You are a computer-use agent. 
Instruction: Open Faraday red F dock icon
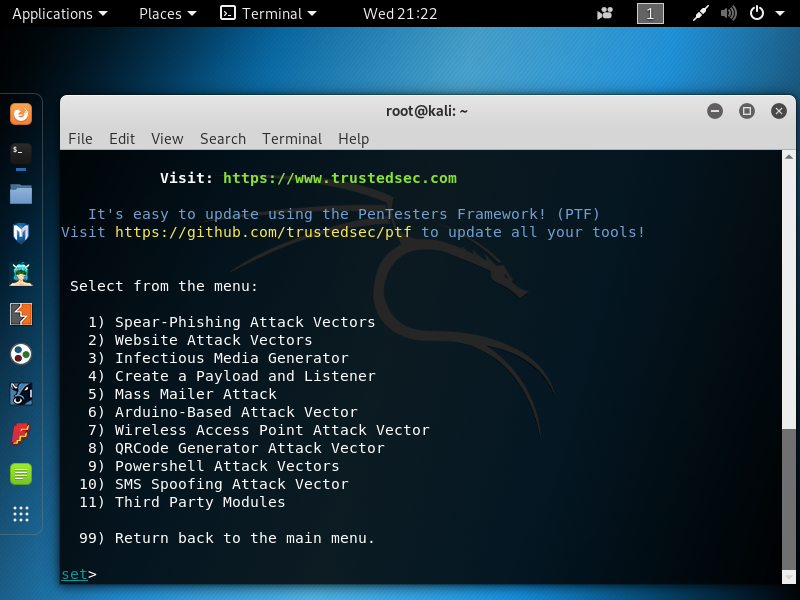[x=21, y=434]
